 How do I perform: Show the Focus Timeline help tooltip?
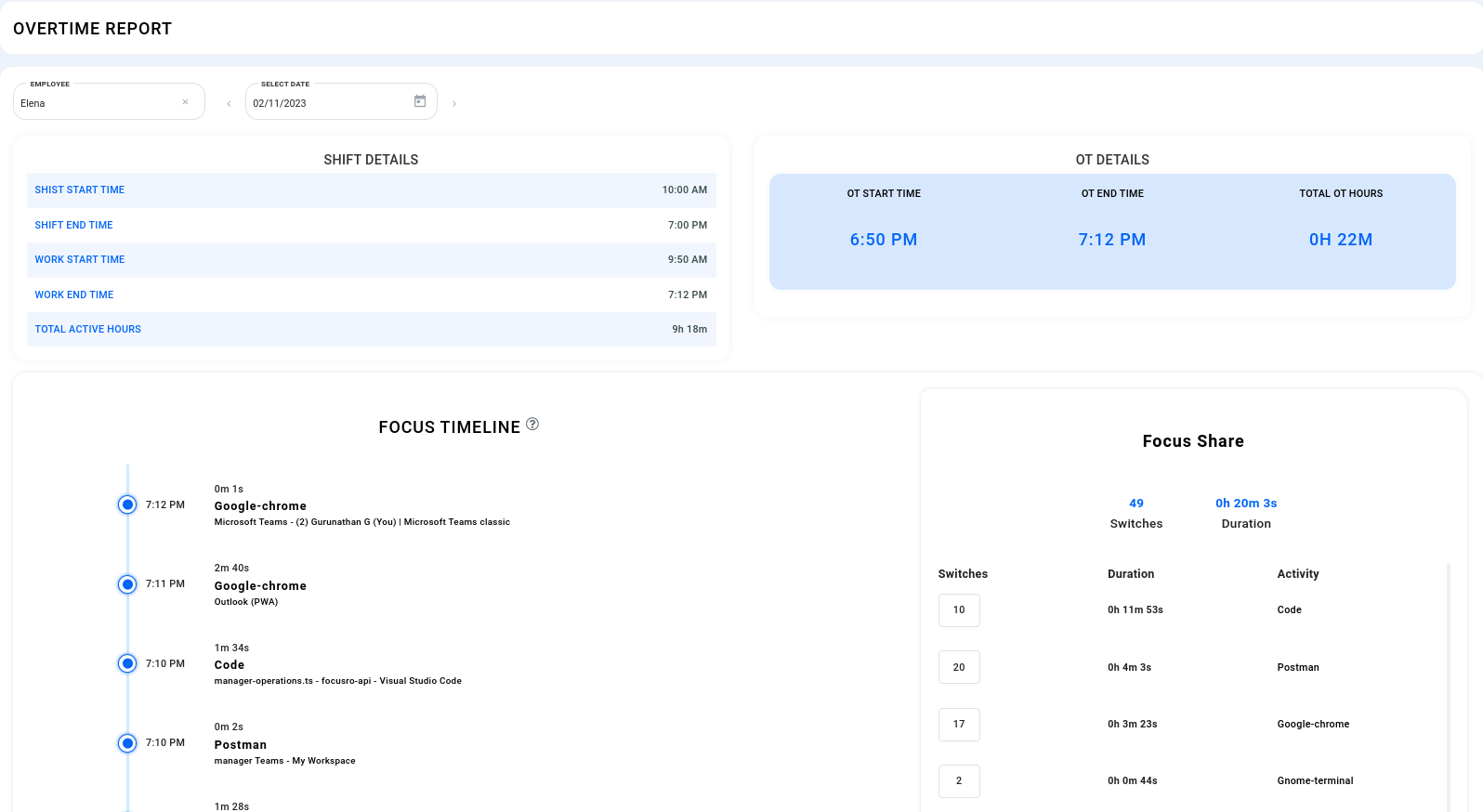532,425
